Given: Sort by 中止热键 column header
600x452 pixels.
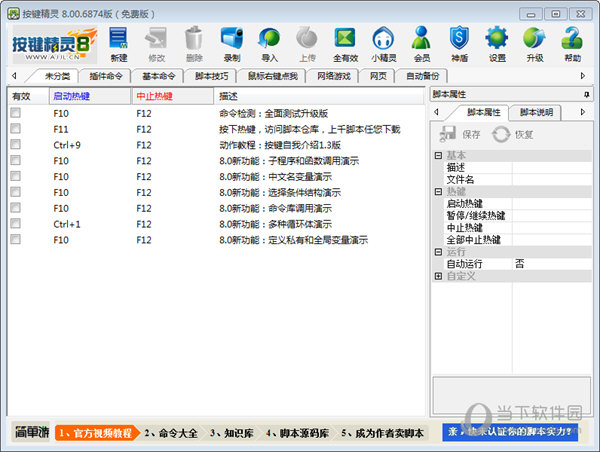Looking at the screenshot, I should coord(173,96).
